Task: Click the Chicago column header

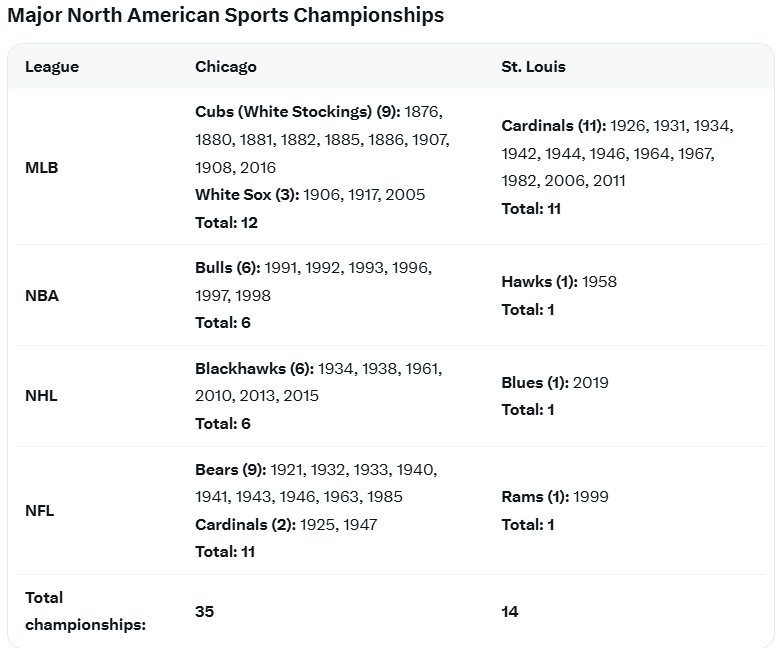Action: [226, 67]
